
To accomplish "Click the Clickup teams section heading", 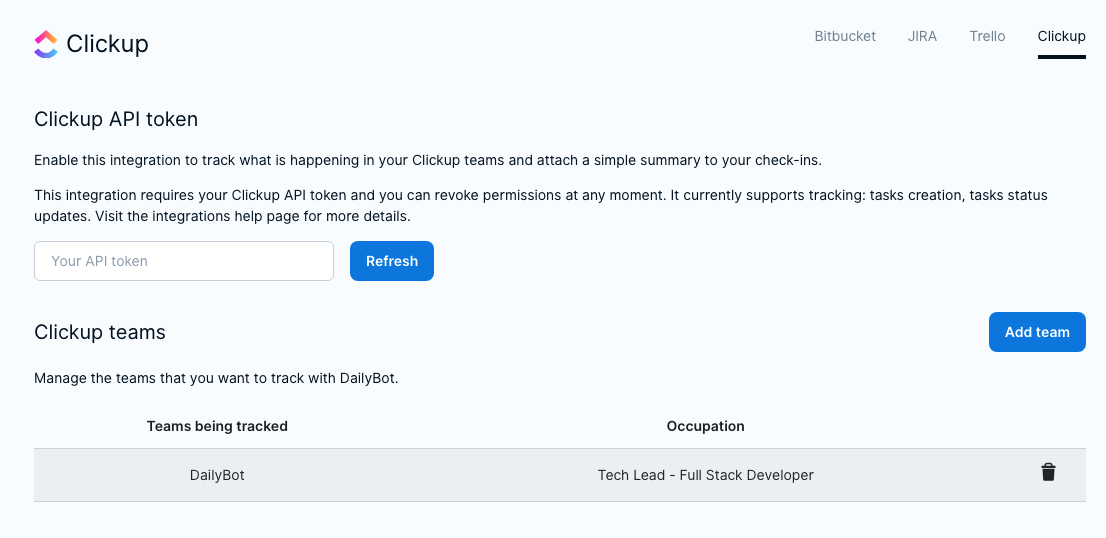I will click(x=100, y=332).
